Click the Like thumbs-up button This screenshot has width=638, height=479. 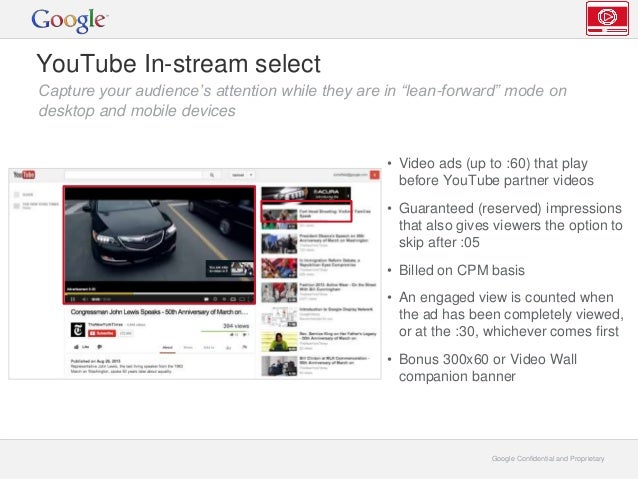point(81,347)
